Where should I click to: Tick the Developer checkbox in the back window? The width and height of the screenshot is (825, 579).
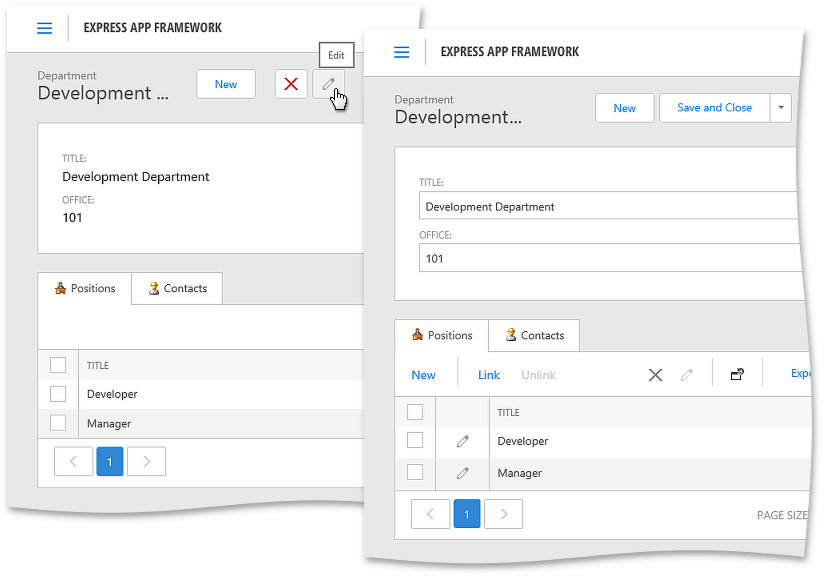coord(58,394)
